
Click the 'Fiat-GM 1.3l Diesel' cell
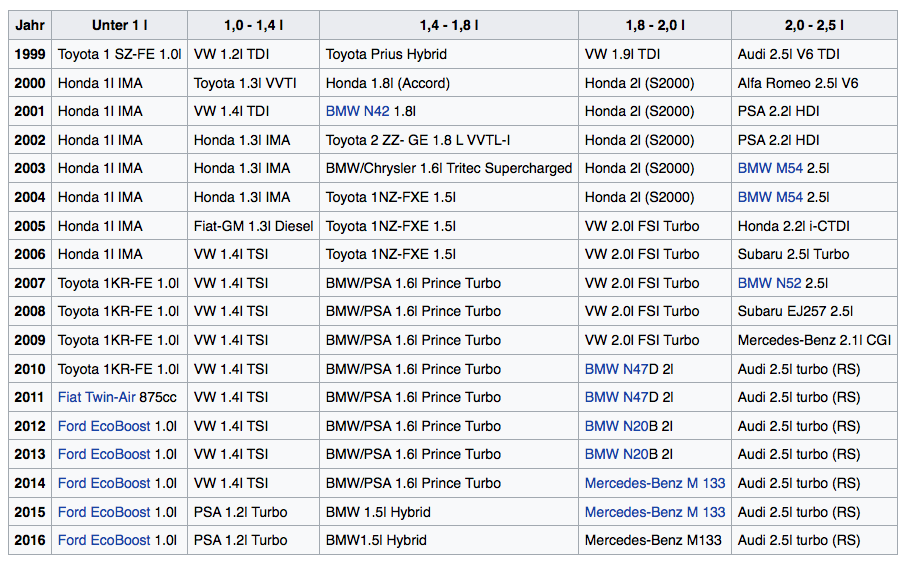(254, 226)
